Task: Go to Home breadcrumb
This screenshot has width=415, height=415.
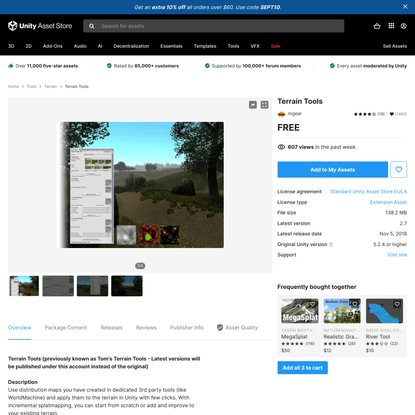Action: (x=13, y=86)
